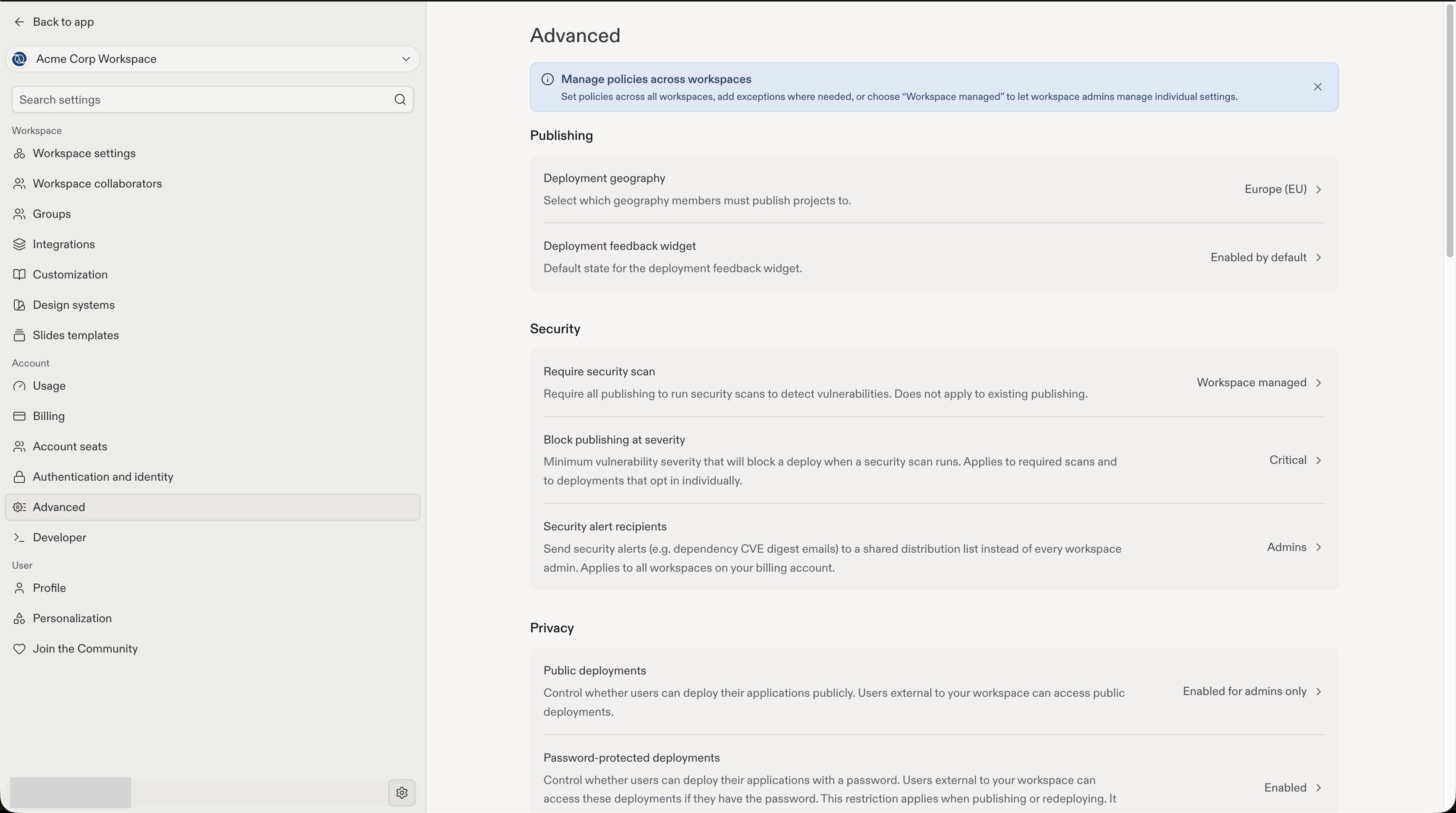Click the Workspace collaborators people icon

coord(19,184)
